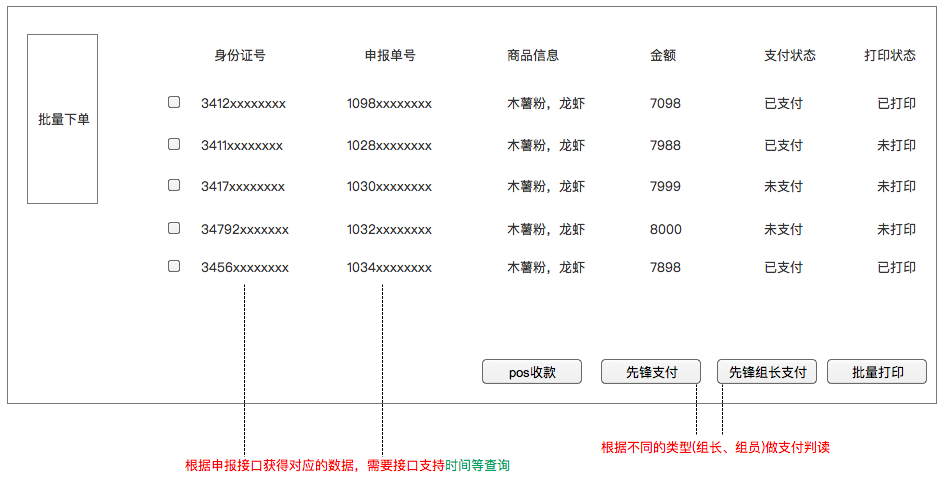Click ID number 3412xxxxxxxx
This screenshot has height=500, width=946.
pyautogui.click(x=243, y=103)
